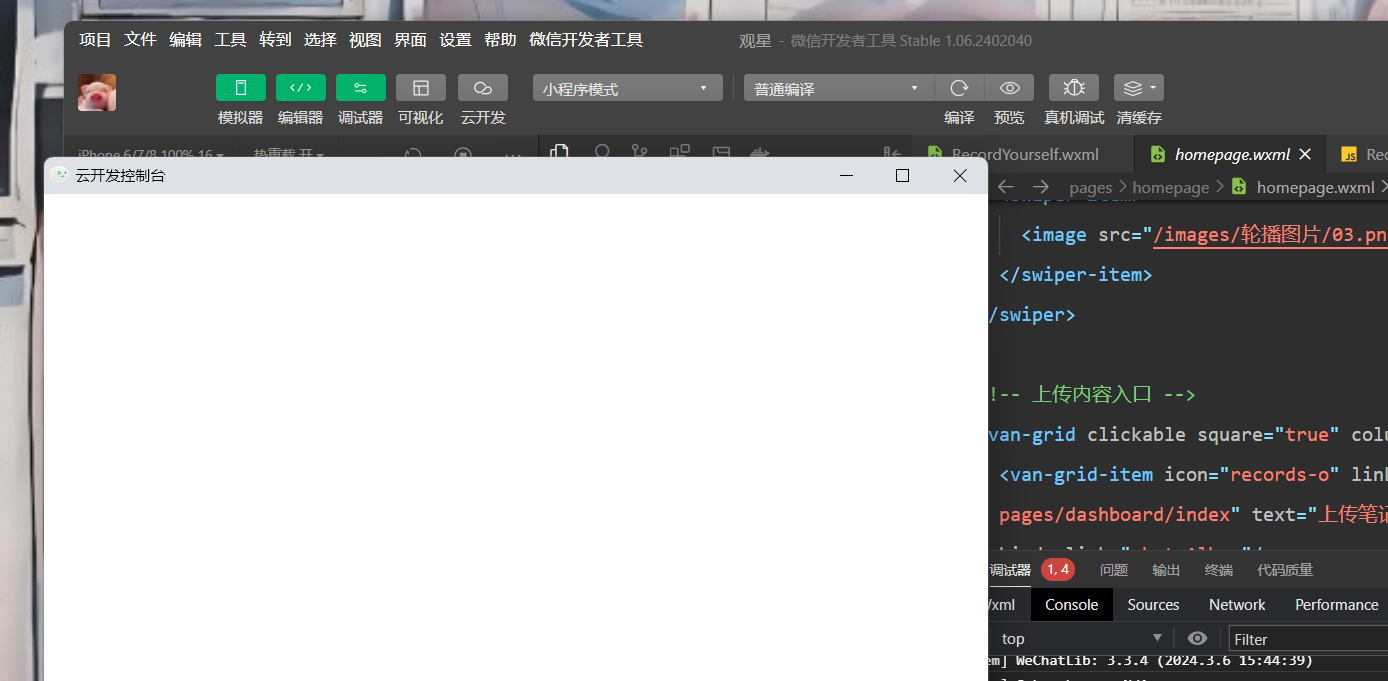Click the console Filter input field
The width and height of the screenshot is (1388, 681).
[1308, 639]
